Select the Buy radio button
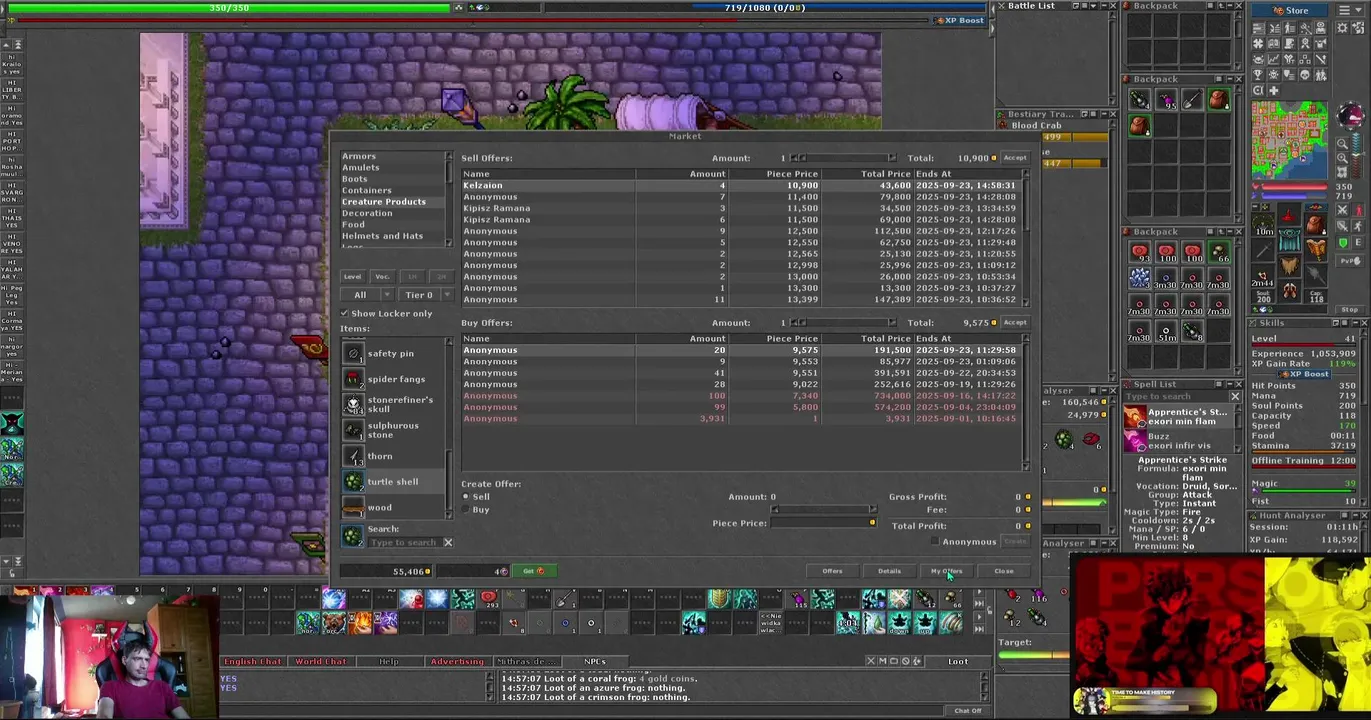The width and height of the screenshot is (1371, 720). [x=465, y=509]
